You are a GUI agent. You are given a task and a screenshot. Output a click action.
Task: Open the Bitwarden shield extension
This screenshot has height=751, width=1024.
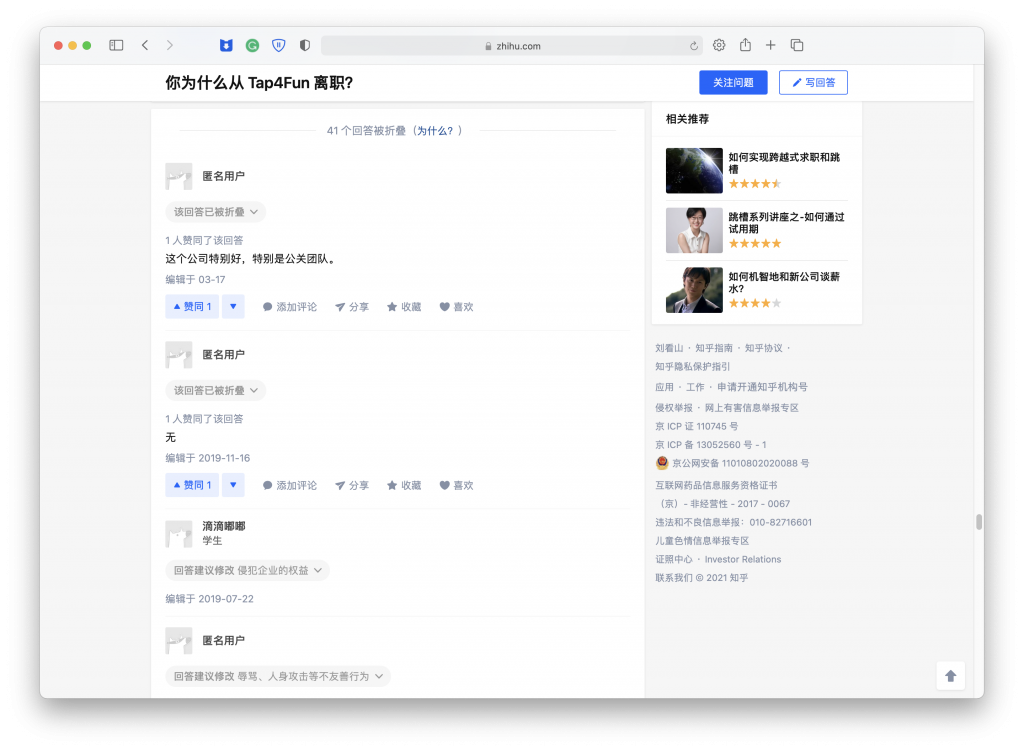[226, 45]
